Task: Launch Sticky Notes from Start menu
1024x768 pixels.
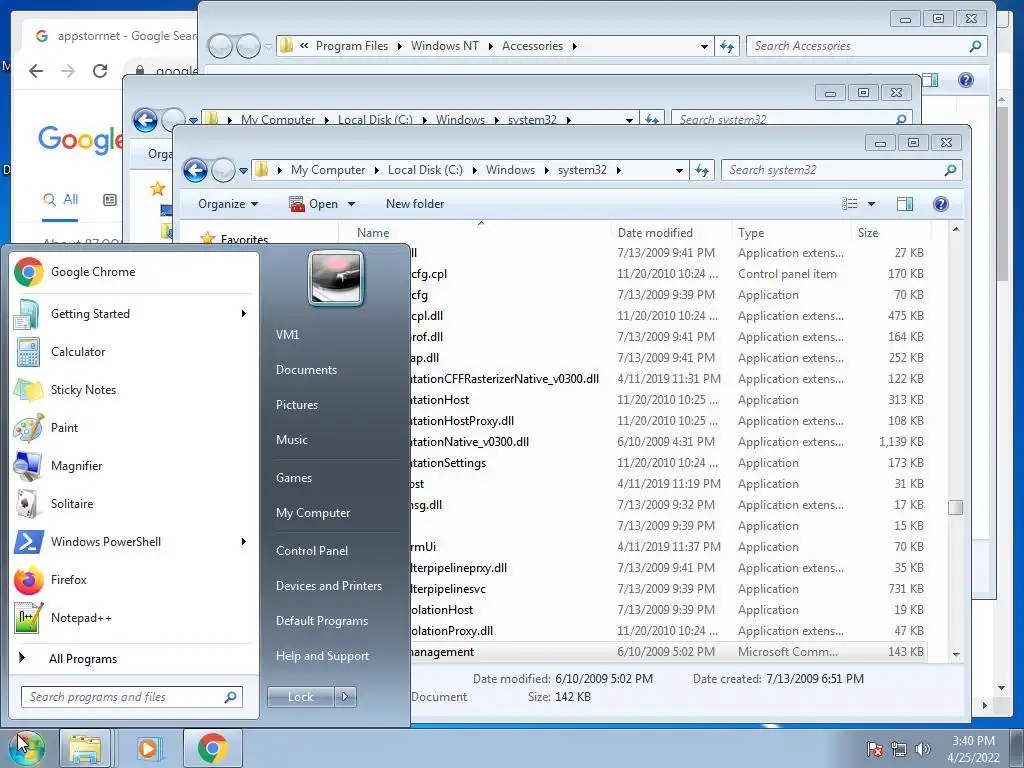Action: pyautogui.click(x=134, y=390)
